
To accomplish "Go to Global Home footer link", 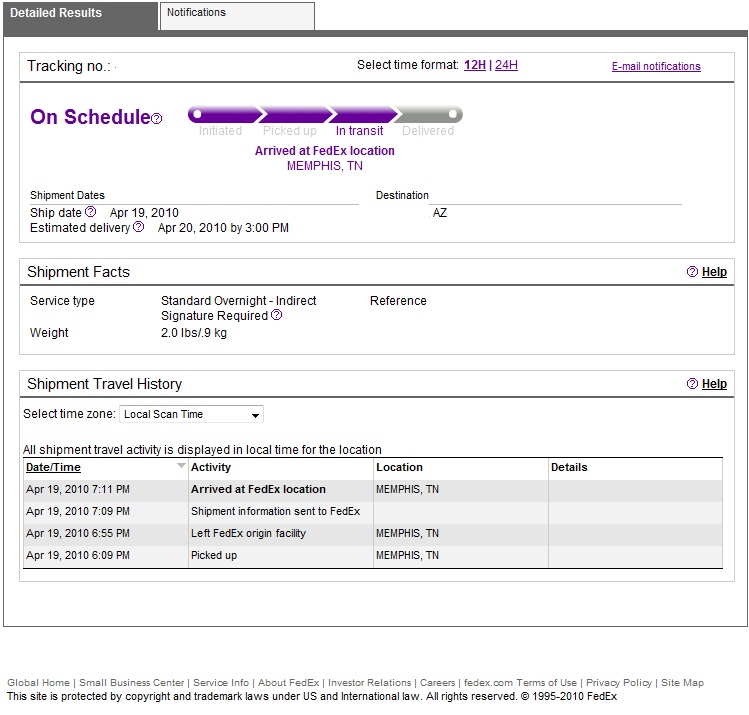I will [x=38, y=683].
